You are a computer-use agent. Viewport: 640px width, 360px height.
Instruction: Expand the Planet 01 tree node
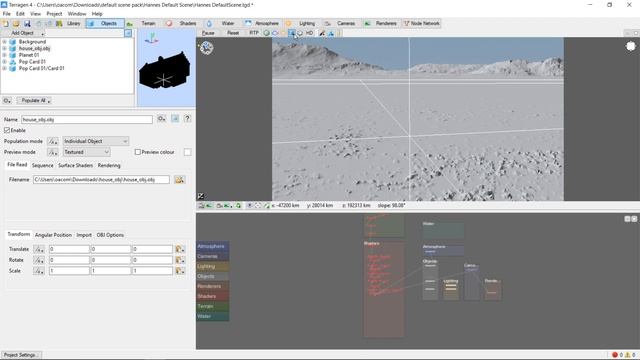[4, 55]
